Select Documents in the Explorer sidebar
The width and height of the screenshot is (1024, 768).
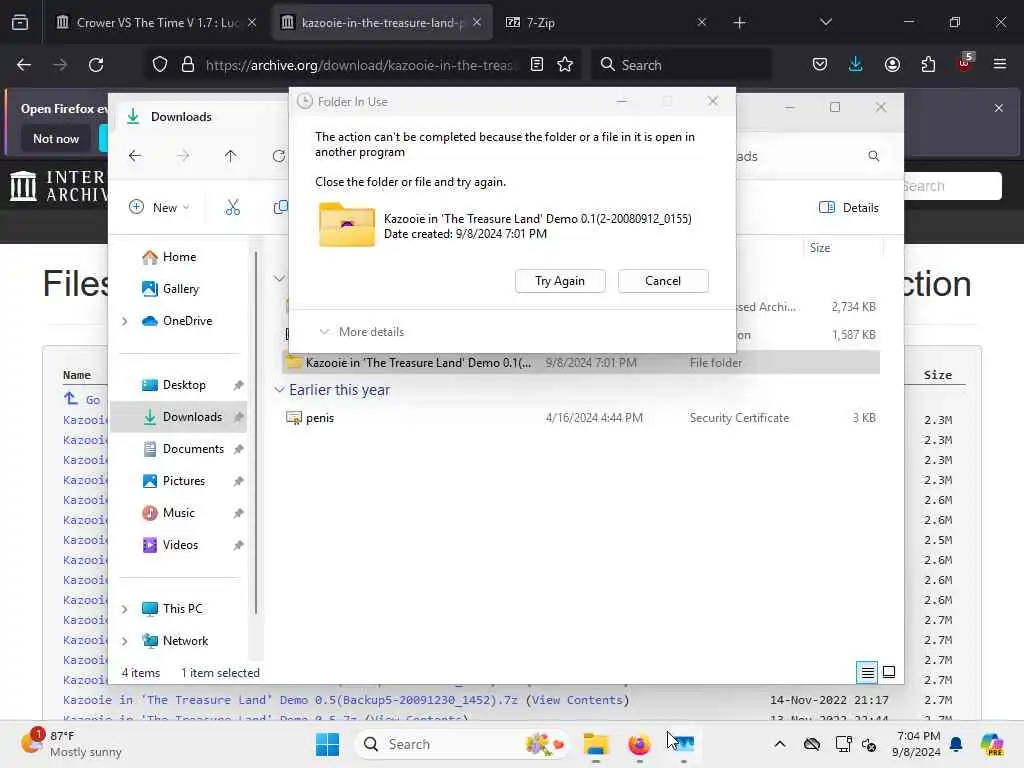point(193,449)
